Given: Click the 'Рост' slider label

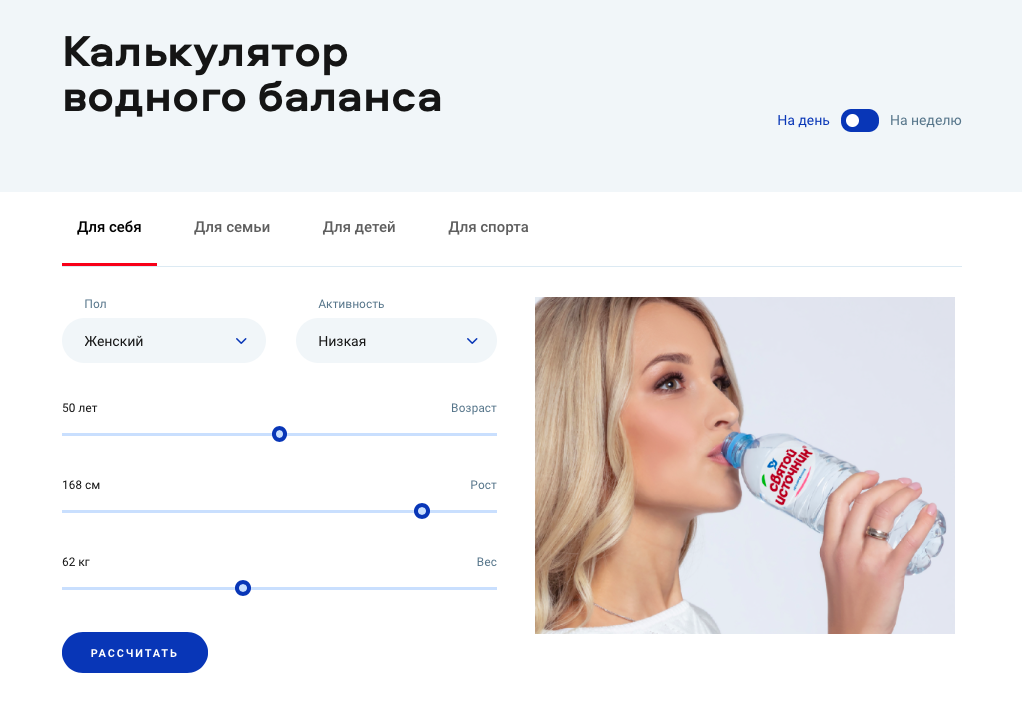Looking at the screenshot, I should coord(484,485).
